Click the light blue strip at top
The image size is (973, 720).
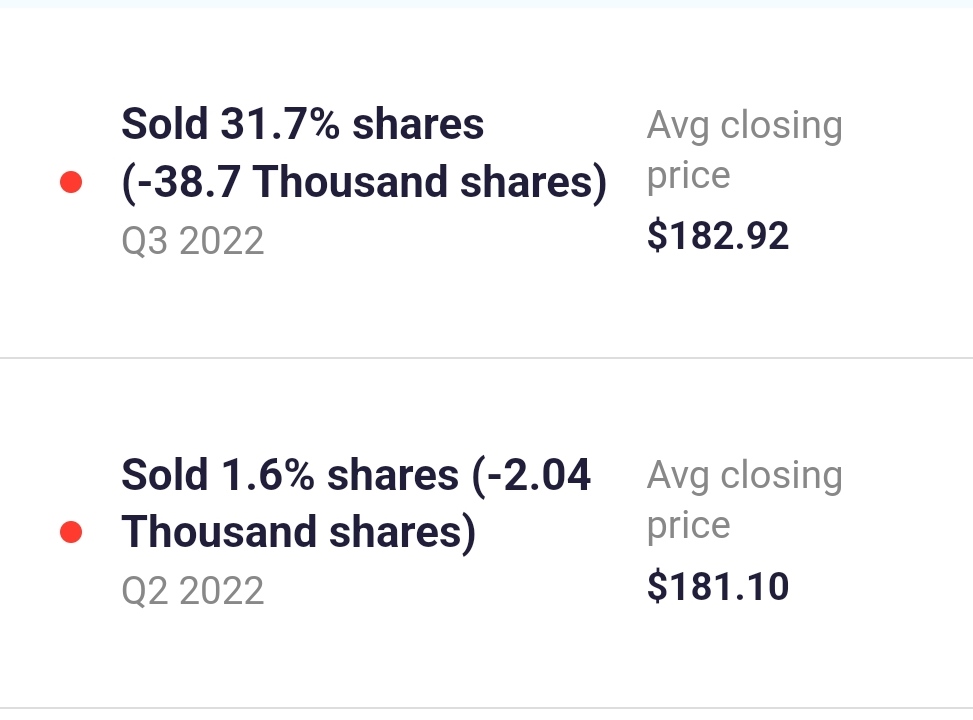(486, 3)
